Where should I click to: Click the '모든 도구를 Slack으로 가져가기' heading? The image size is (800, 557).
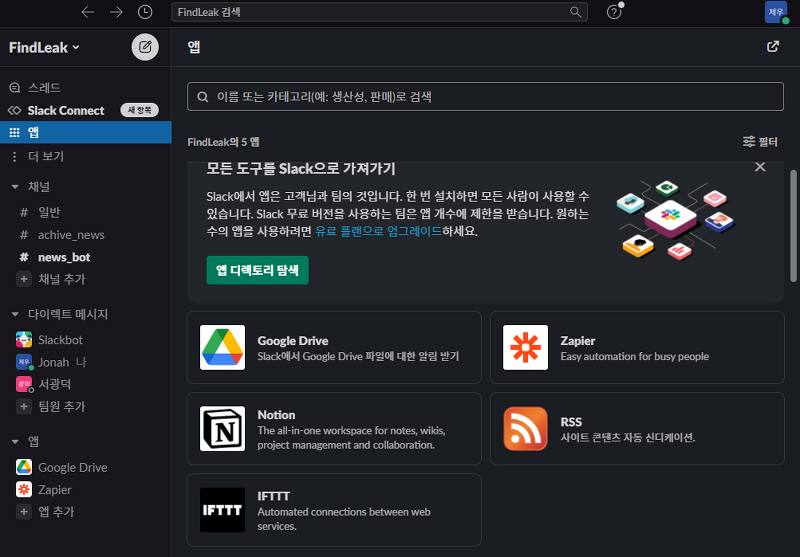[x=301, y=168]
